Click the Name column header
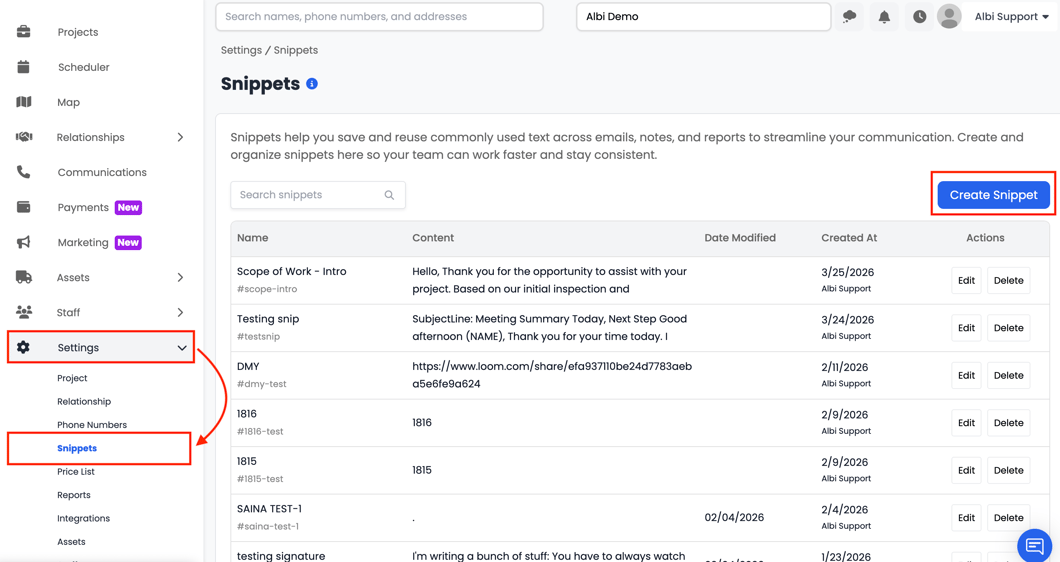This screenshot has width=1060, height=562. click(x=253, y=238)
